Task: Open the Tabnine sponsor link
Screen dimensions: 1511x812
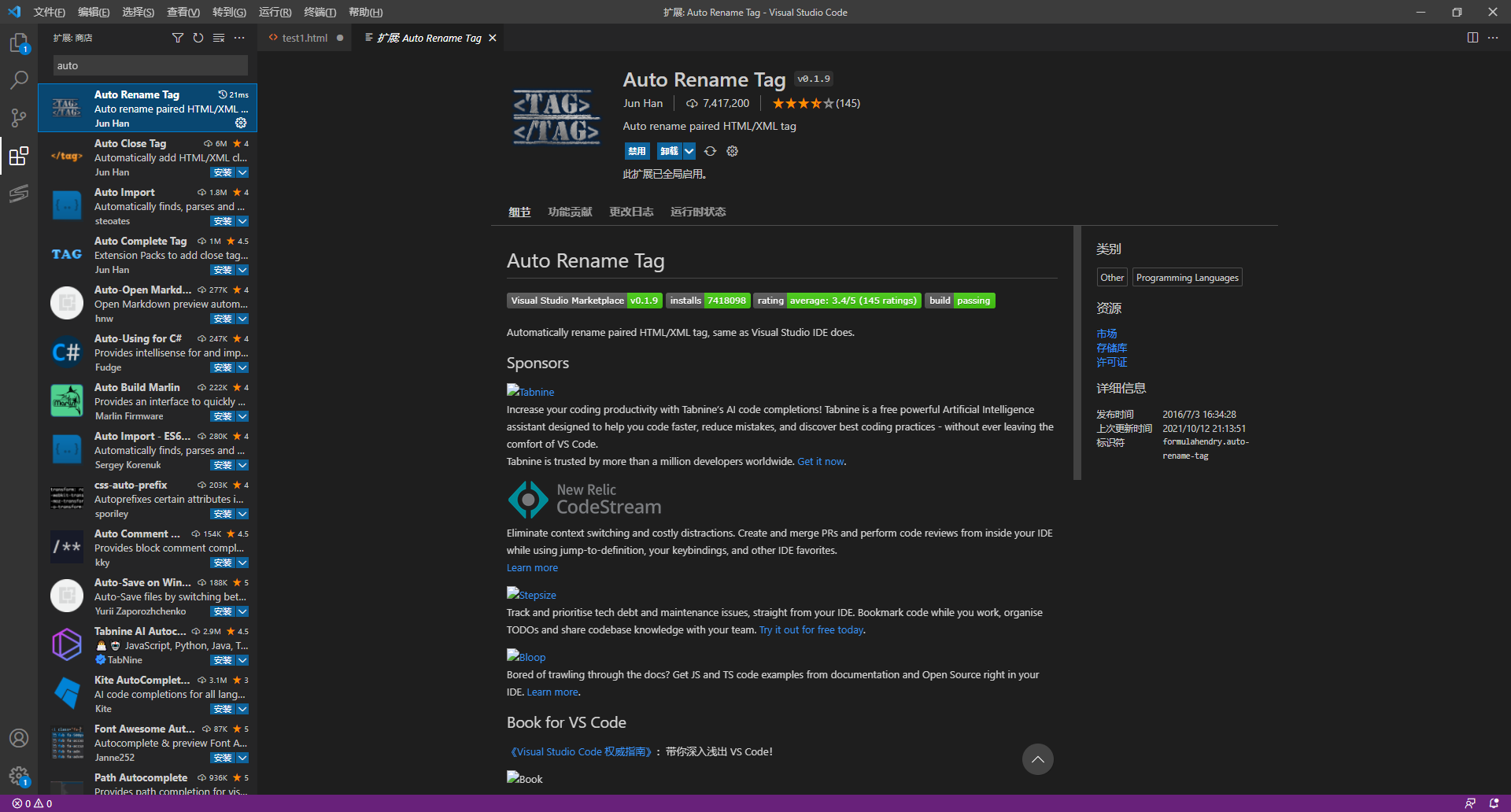Action: pos(530,391)
